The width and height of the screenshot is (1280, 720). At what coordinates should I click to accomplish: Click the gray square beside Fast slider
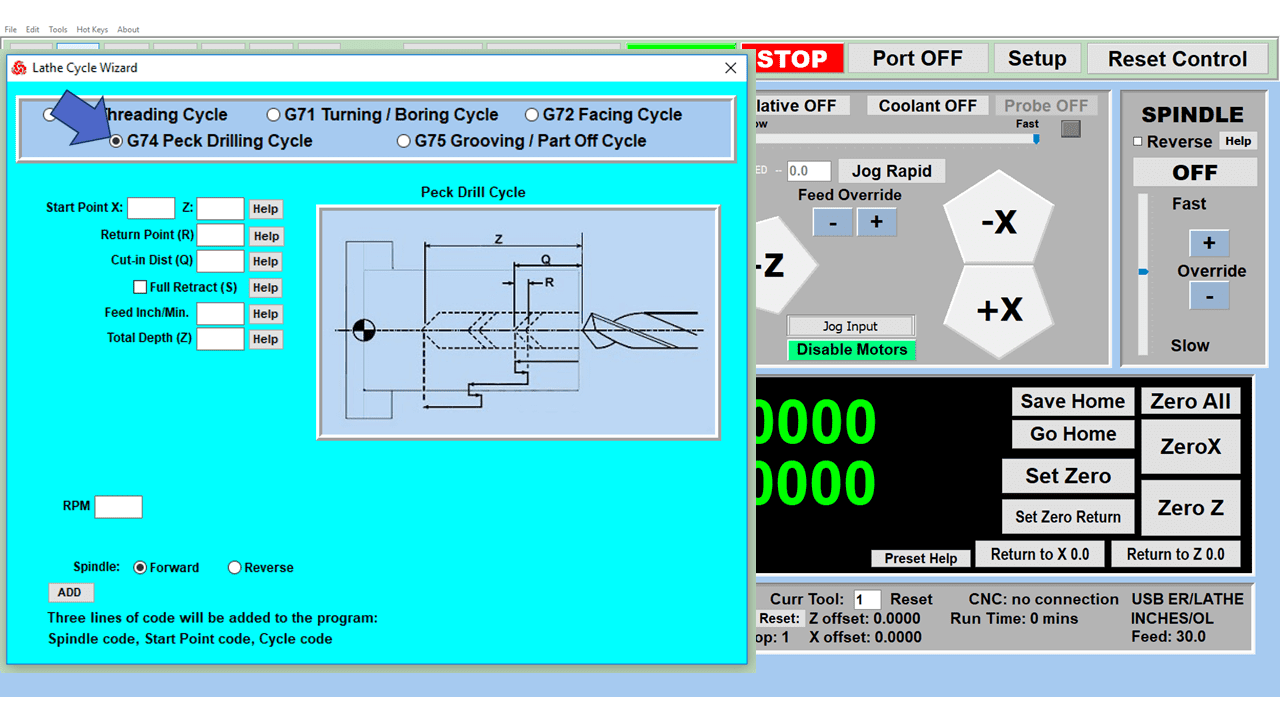[1070, 128]
